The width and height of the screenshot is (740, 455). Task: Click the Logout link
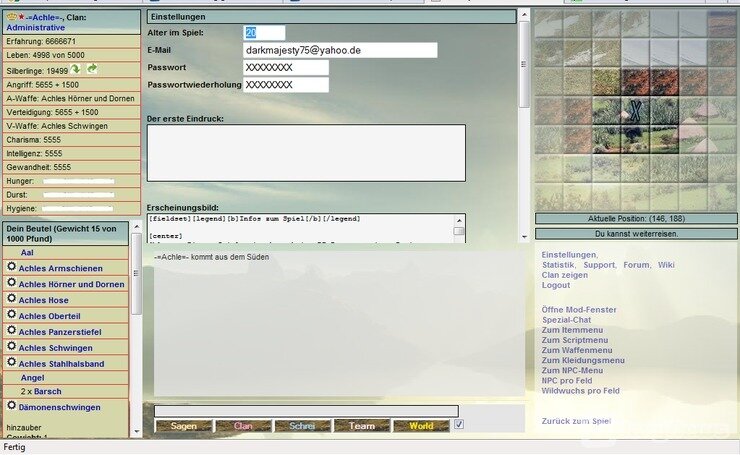[556, 286]
